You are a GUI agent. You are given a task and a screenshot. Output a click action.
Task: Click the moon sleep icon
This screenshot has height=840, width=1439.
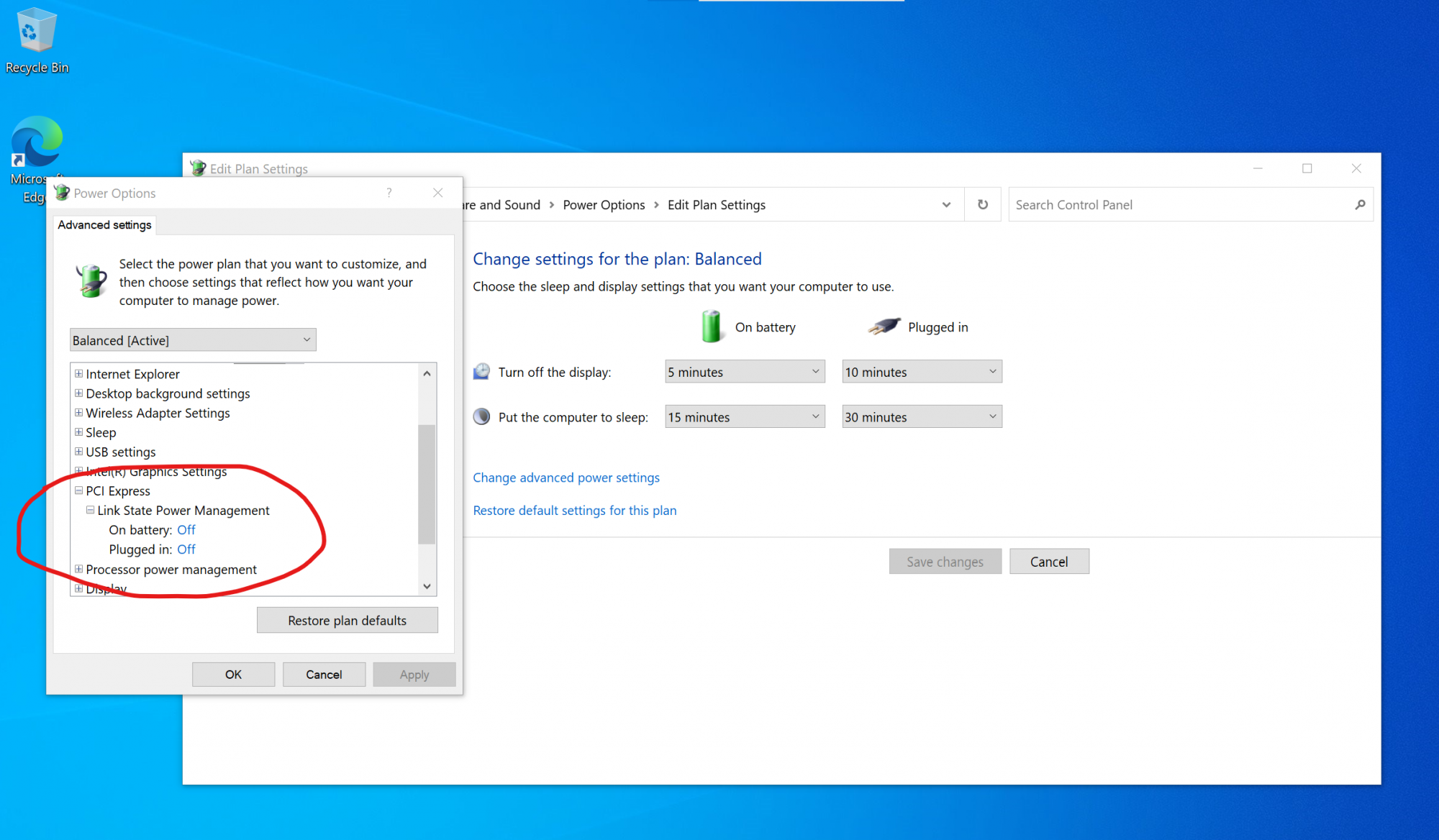[481, 416]
